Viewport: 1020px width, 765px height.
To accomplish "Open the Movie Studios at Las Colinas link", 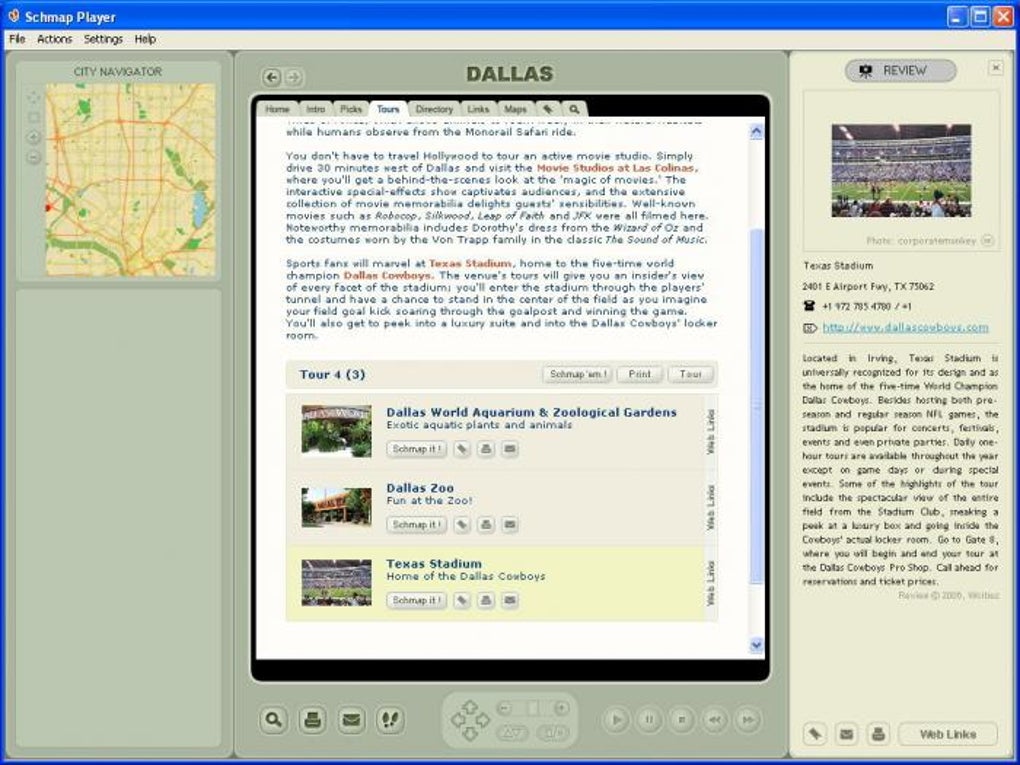I will [x=616, y=168].
